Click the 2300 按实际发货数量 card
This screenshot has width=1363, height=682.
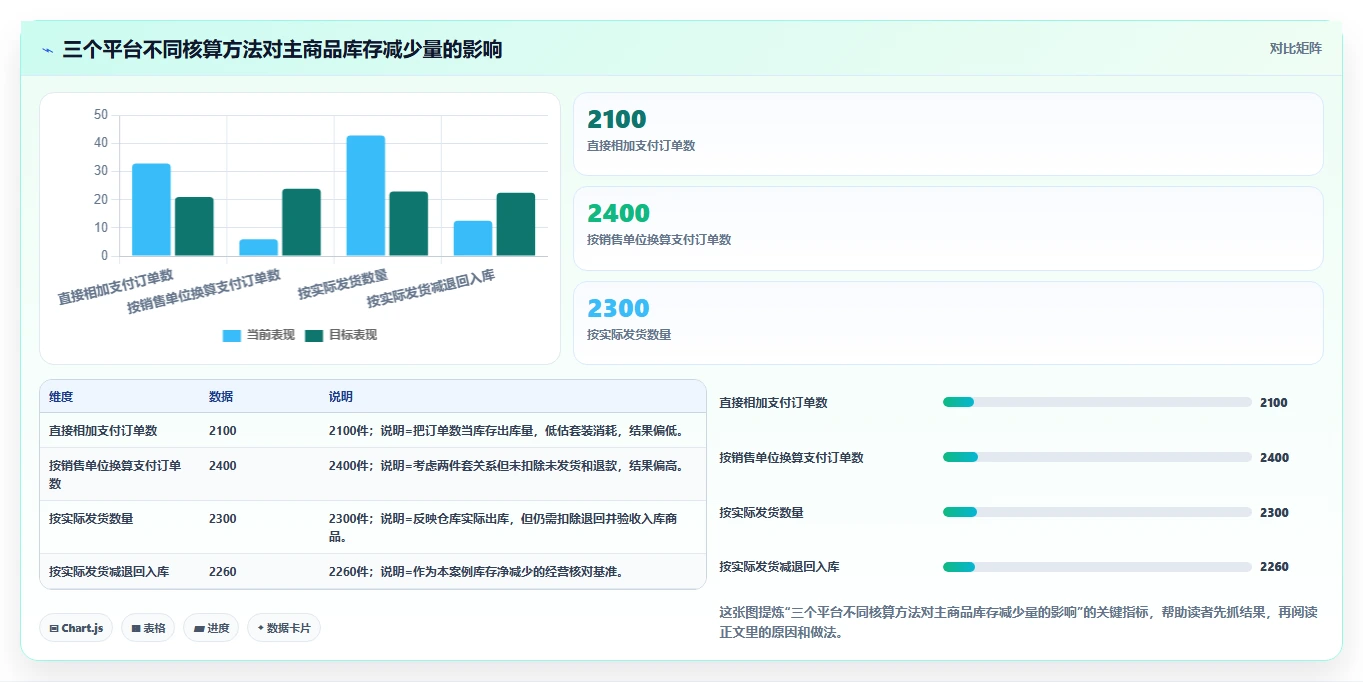(948, 323)
